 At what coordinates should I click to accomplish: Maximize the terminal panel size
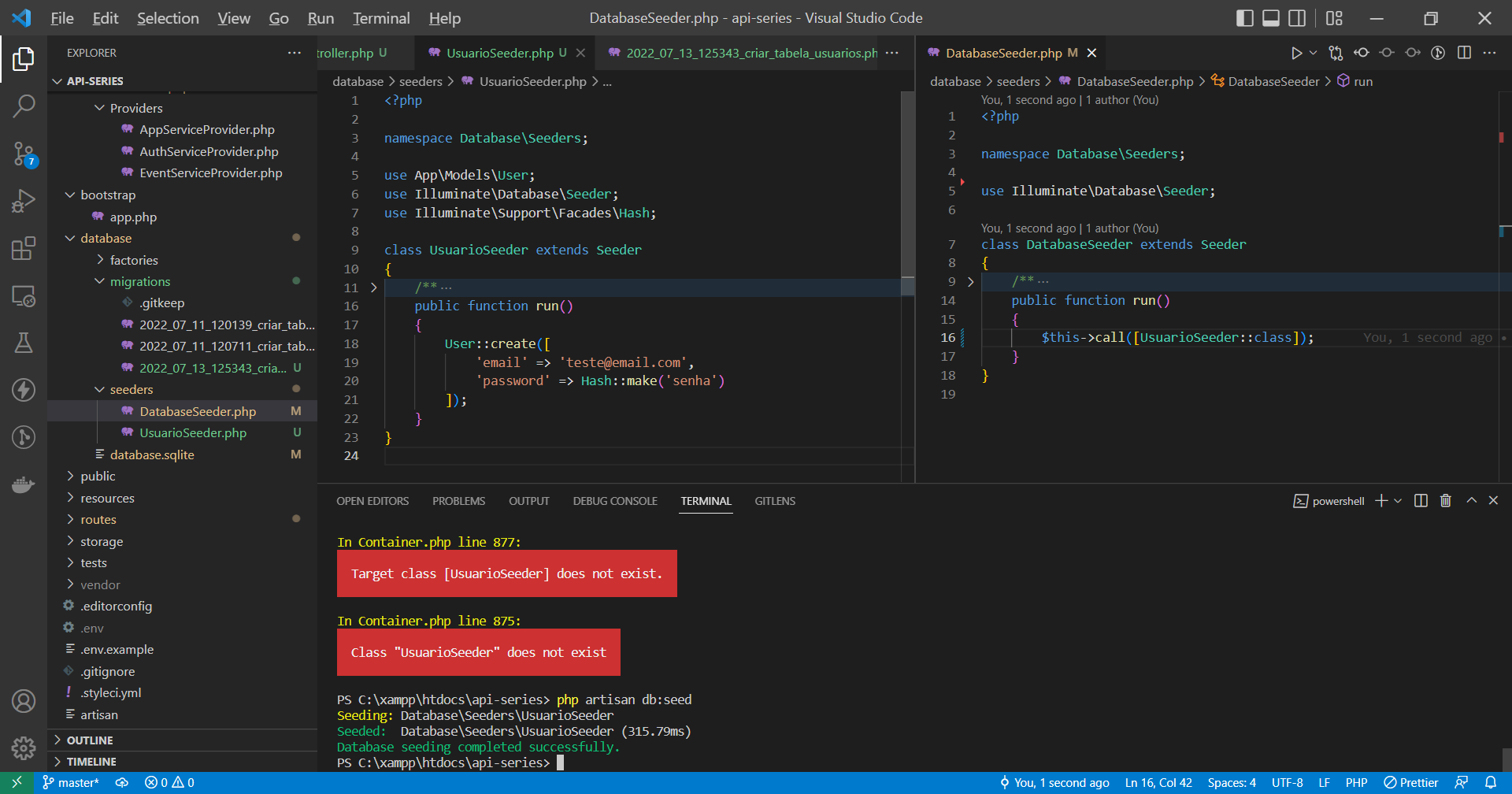pyautogui.click(x=1471, y=501)
